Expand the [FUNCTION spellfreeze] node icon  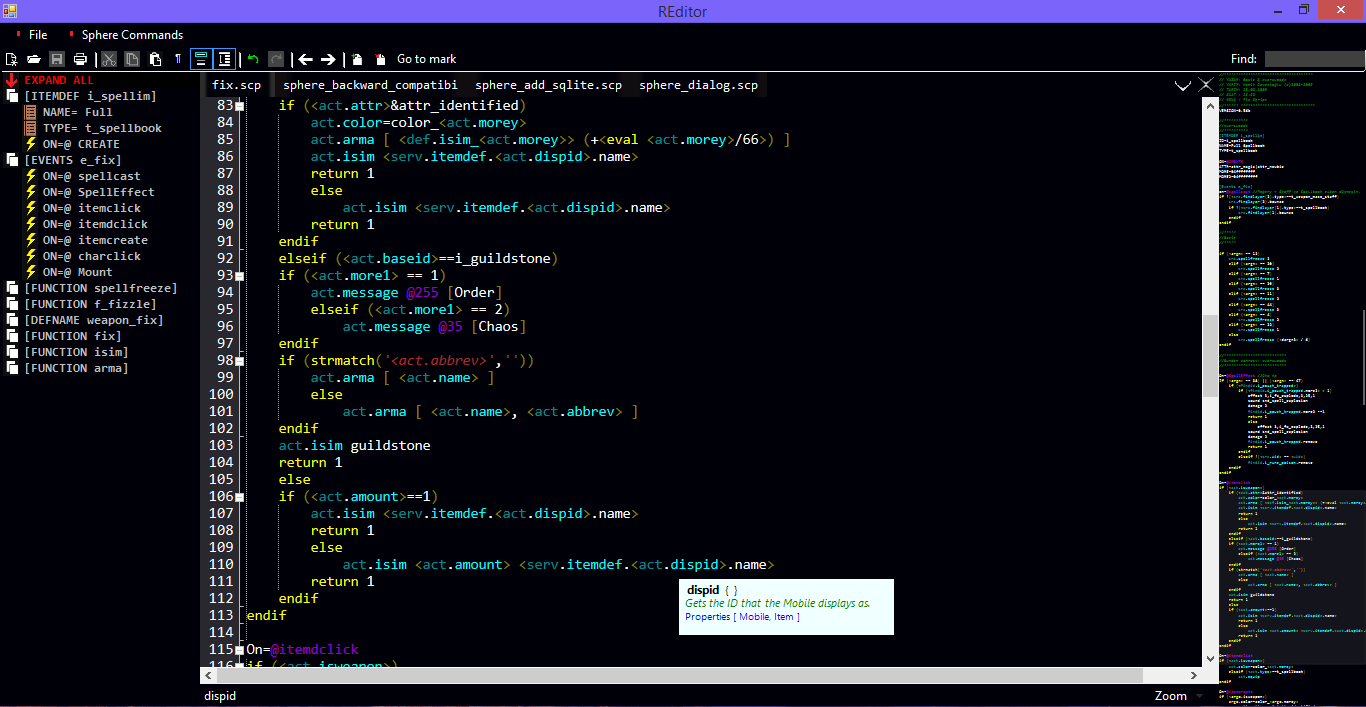tap(13, 288)
